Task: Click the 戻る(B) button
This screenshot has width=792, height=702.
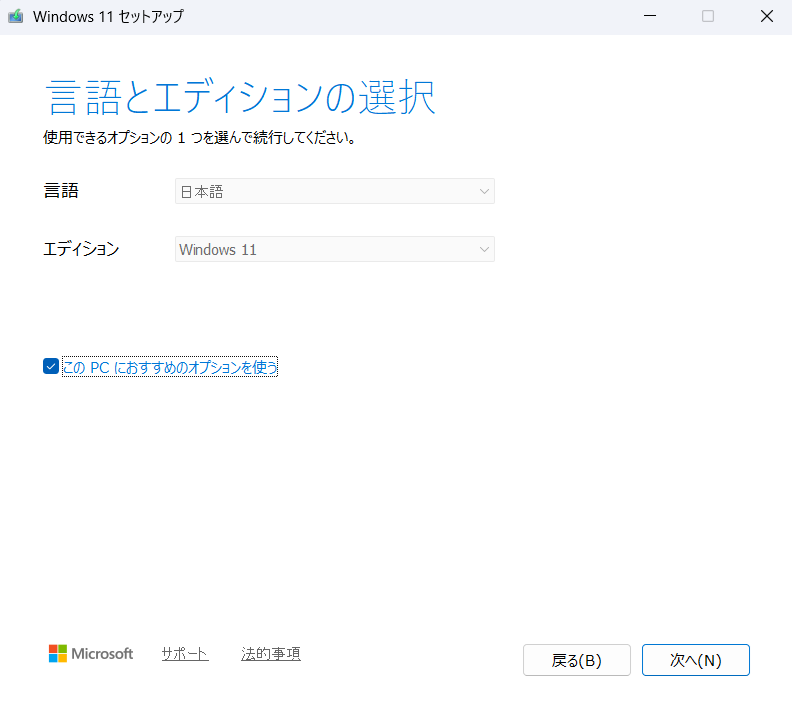Action: pos(577,660)
